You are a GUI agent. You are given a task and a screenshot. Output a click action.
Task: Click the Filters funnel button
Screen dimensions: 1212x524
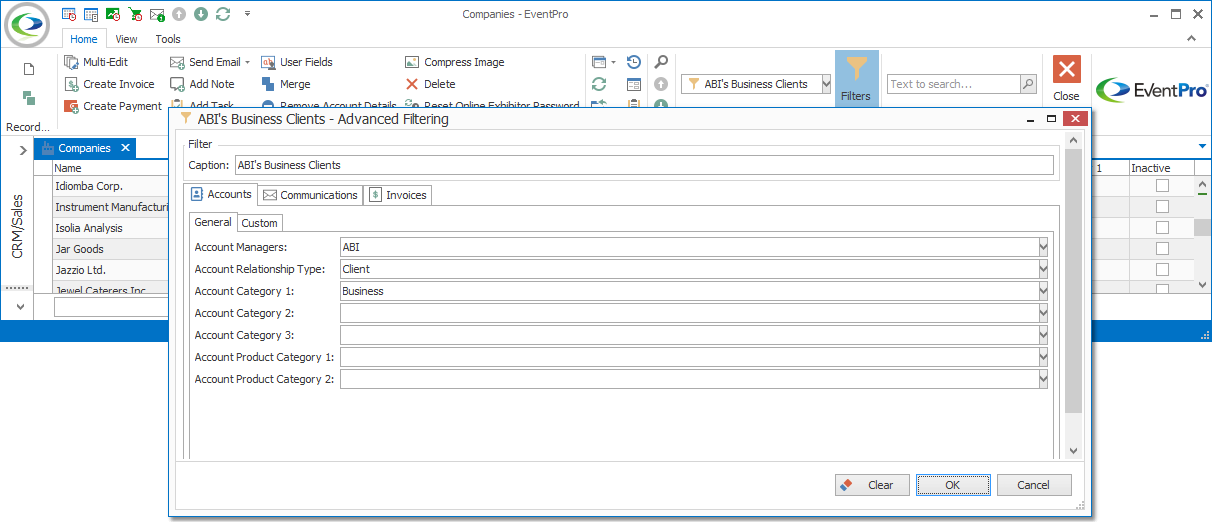(x=856, y=77)
